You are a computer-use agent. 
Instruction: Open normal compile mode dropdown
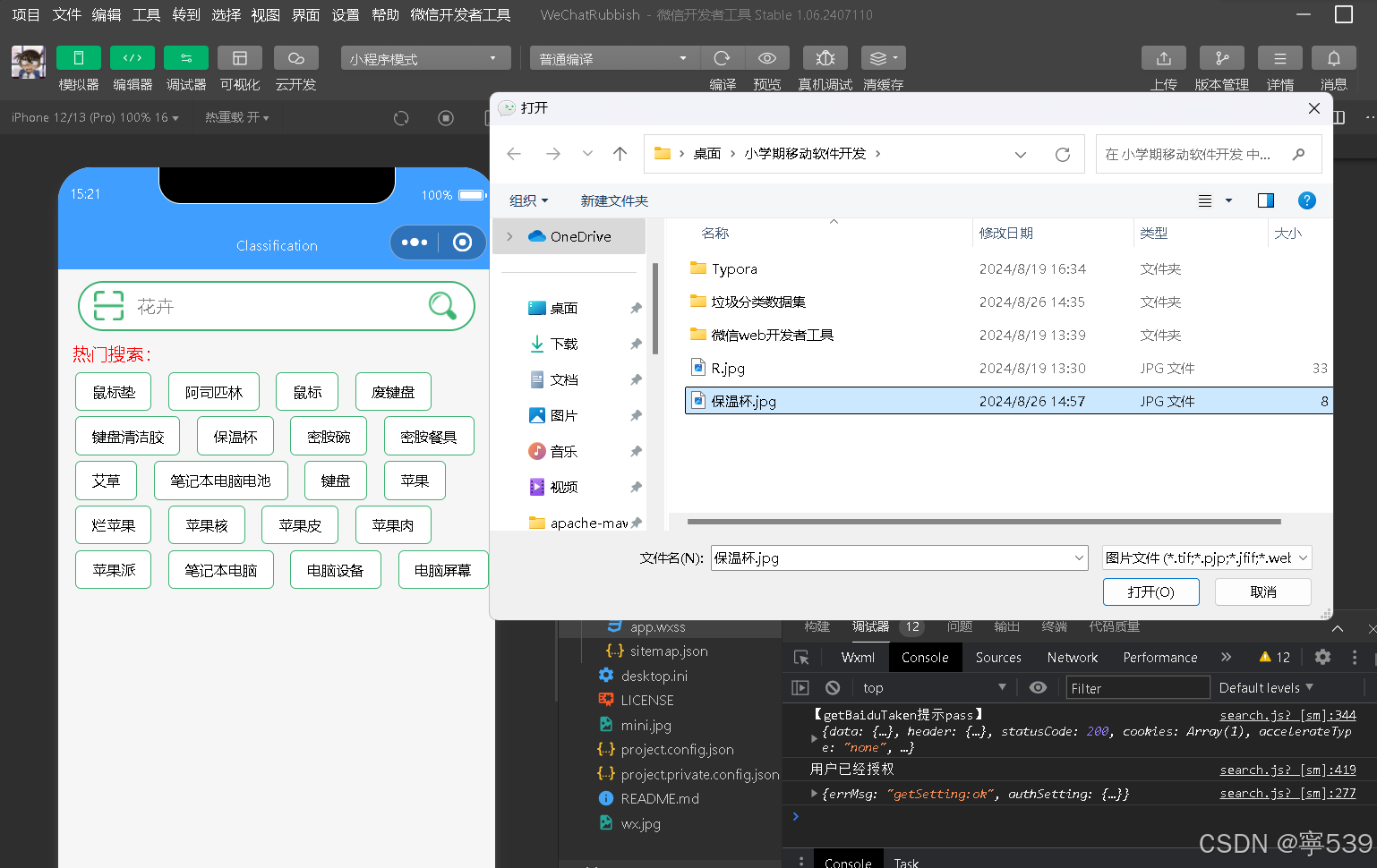(614, 58)
